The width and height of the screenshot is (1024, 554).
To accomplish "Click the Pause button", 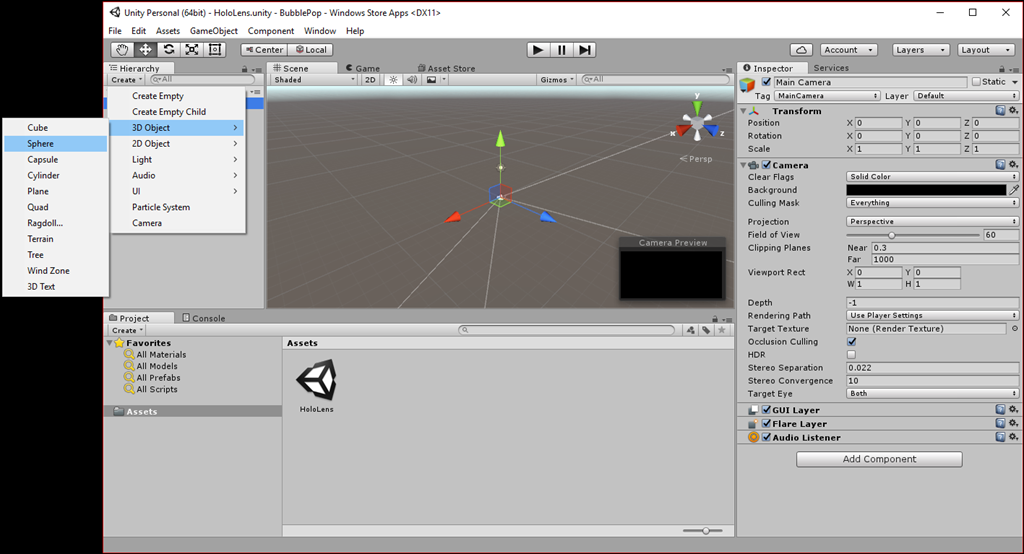I will tap(561, 50).
